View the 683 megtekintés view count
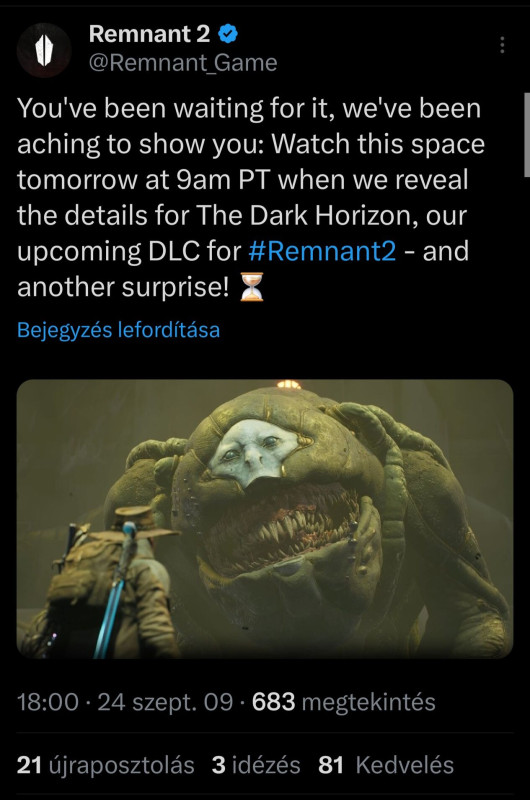 point(343,702)
